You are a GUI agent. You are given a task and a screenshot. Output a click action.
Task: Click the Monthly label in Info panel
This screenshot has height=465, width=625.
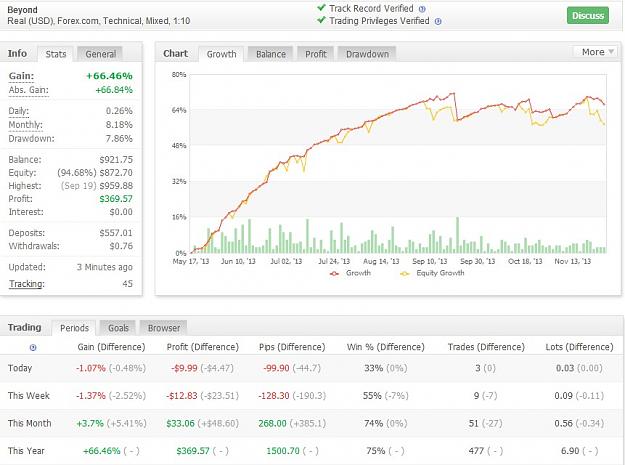(26, 125)
